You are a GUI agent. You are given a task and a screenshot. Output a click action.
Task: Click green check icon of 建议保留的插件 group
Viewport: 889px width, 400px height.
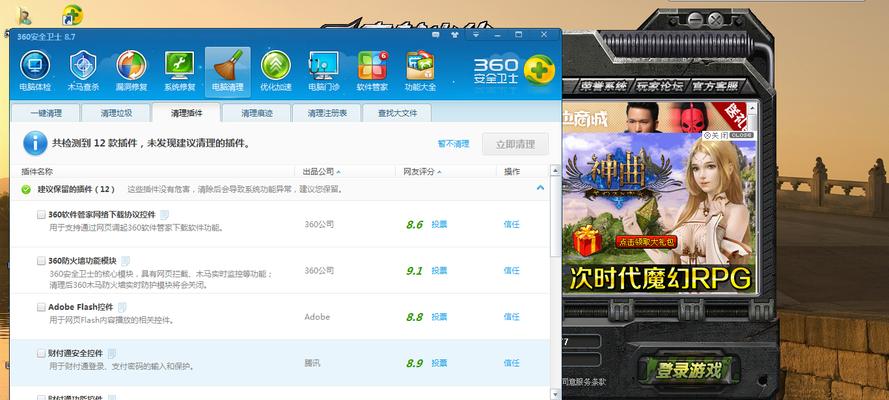26,189
